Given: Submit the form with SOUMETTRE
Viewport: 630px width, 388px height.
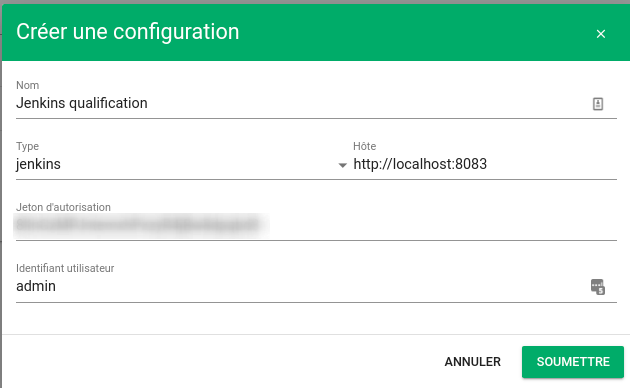Looking at the screenshot, I should pyautogui.click(x=573, y=362).
